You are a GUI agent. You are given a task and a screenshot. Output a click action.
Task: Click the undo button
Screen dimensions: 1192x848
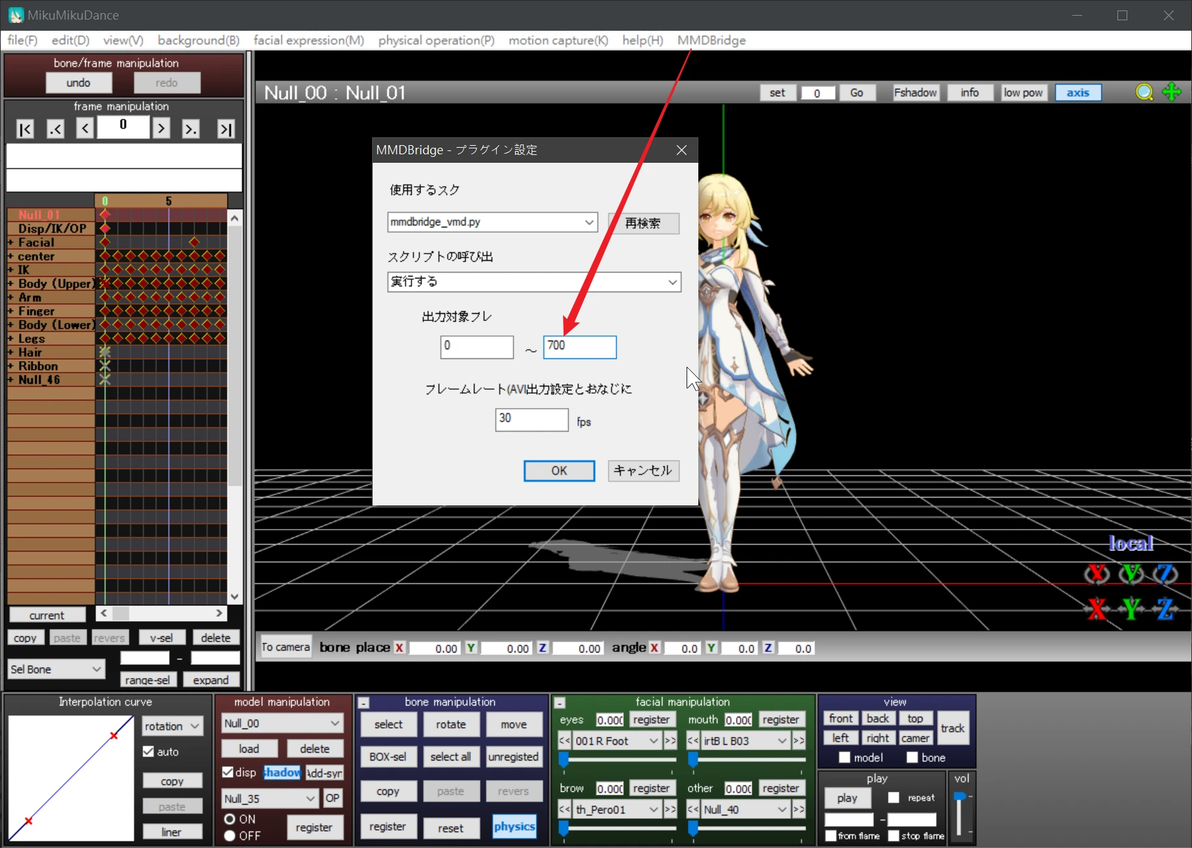[78, 82]
